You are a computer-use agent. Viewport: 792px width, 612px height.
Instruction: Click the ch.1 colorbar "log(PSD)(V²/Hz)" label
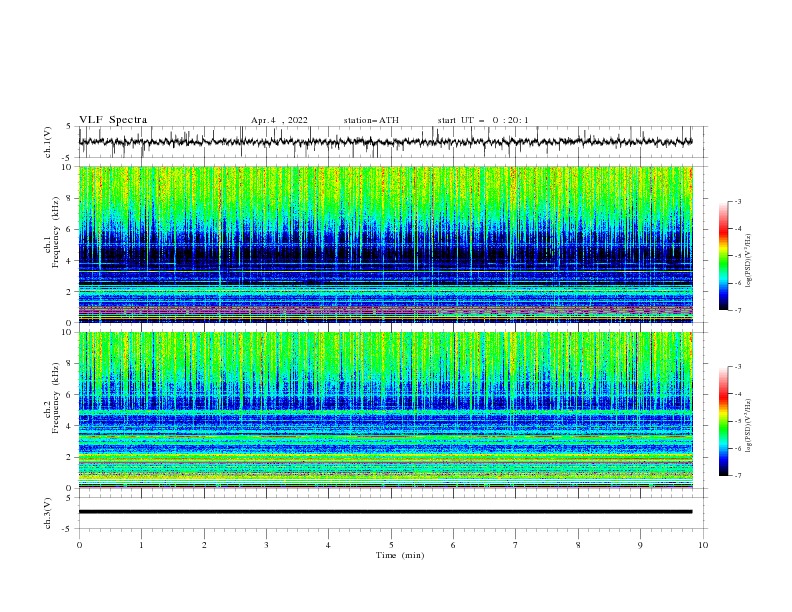tap(749, 261)
